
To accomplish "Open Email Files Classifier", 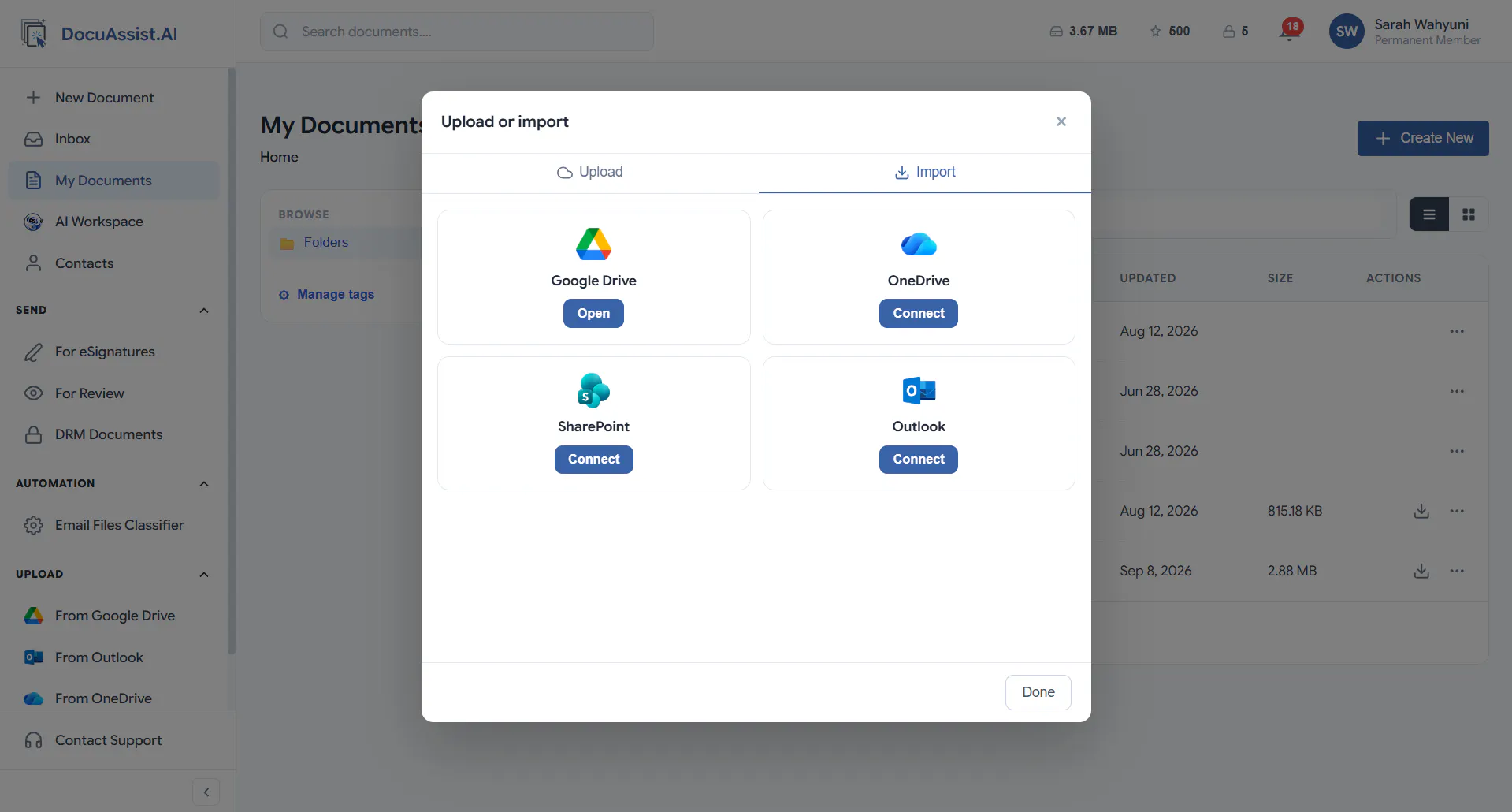I will 113,525.
